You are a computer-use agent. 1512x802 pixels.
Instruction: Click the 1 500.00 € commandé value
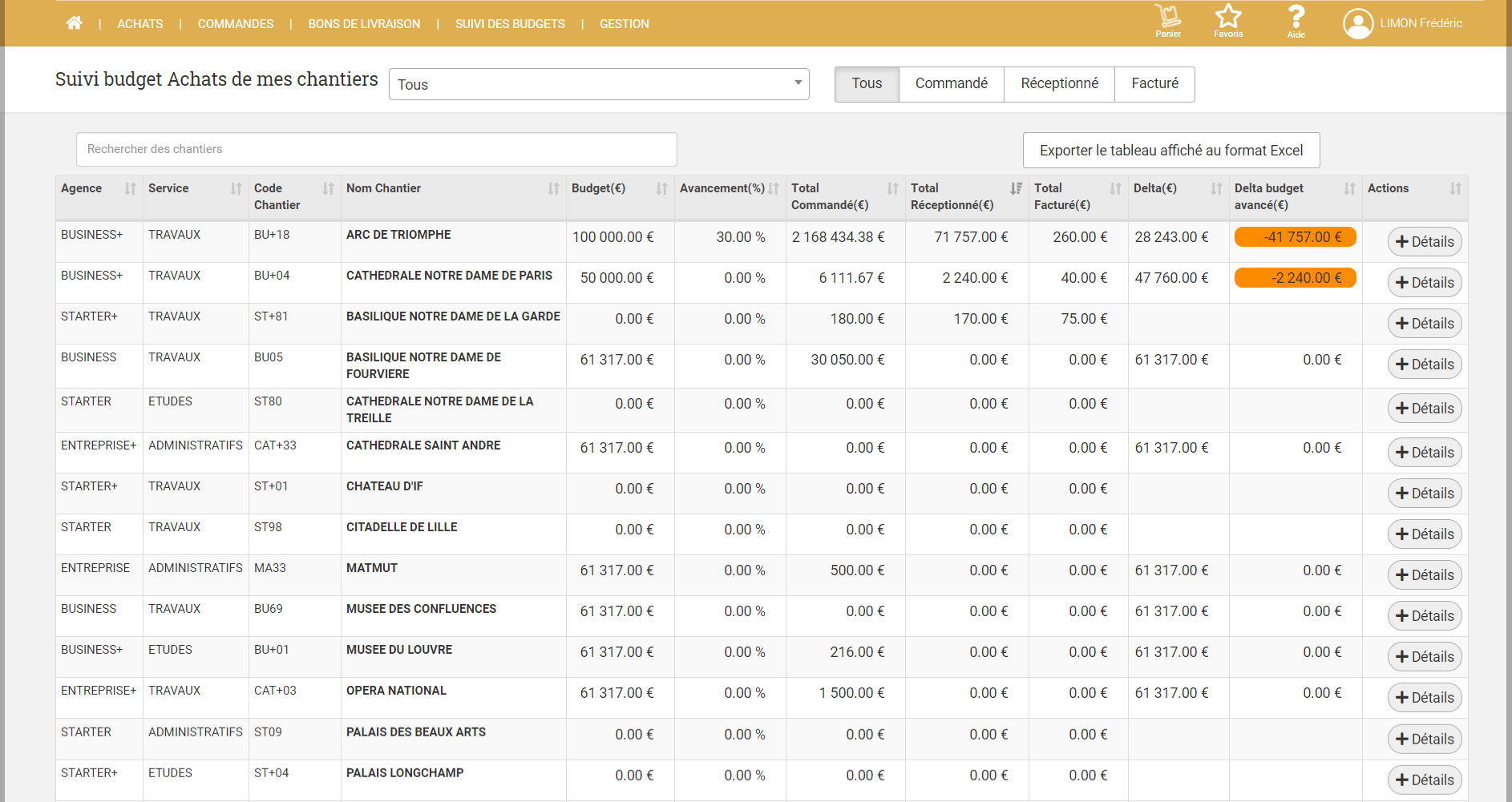tap(851, 693)
